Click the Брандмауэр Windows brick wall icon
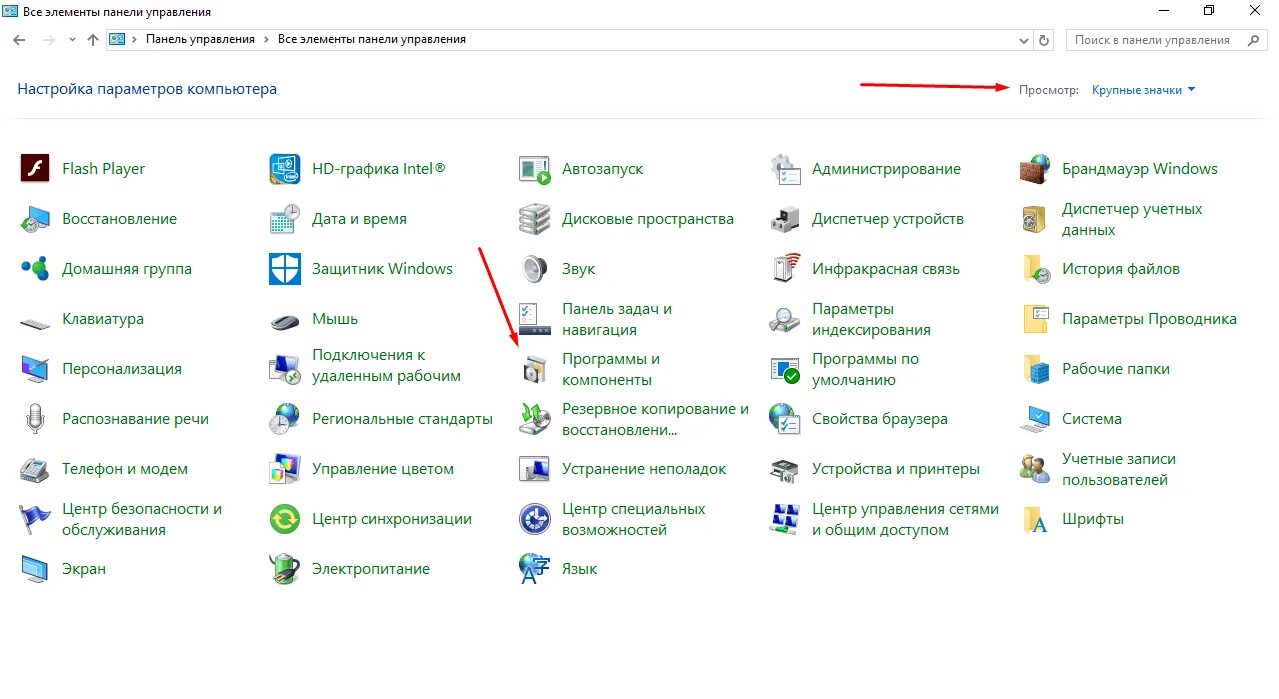Image resolution: width=1279 pixels, height=699 pixels. (1035, 169)
